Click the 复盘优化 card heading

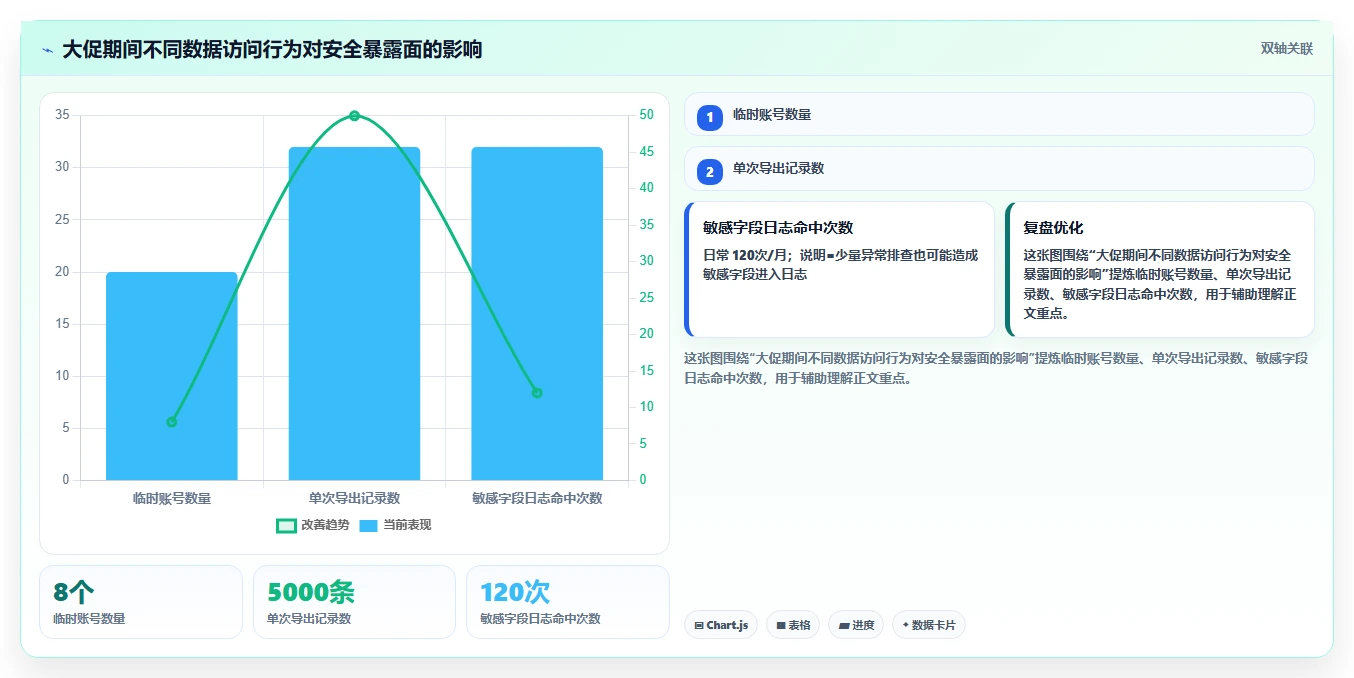(1053, 228)
